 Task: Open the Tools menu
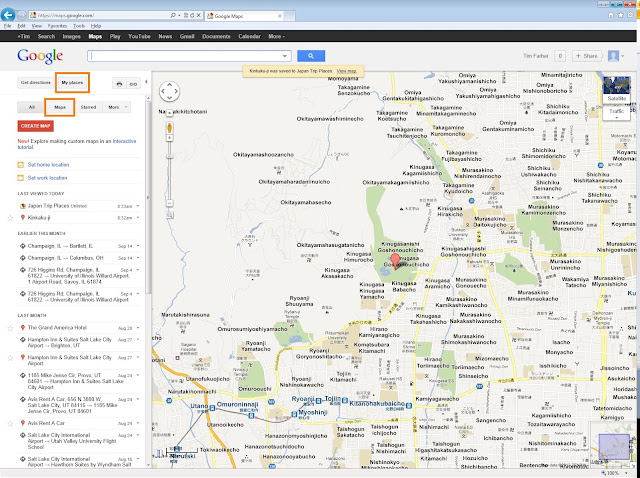79,26
